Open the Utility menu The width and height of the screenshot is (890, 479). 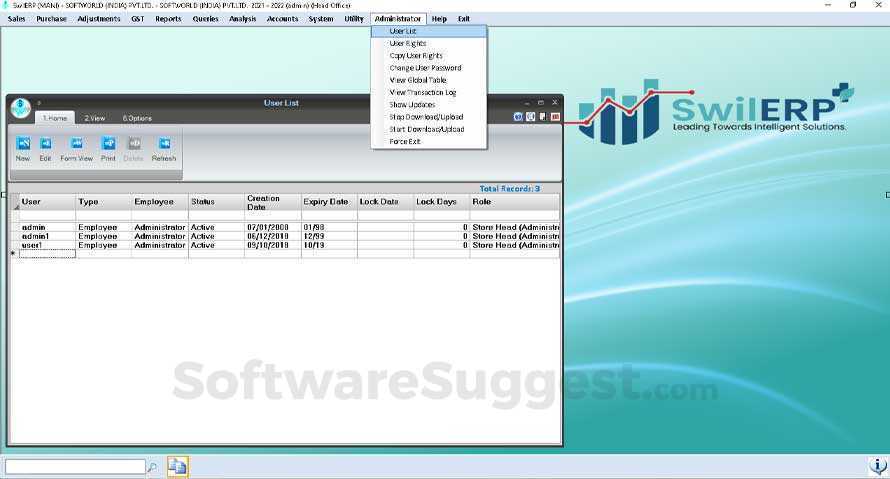[354, 19]
